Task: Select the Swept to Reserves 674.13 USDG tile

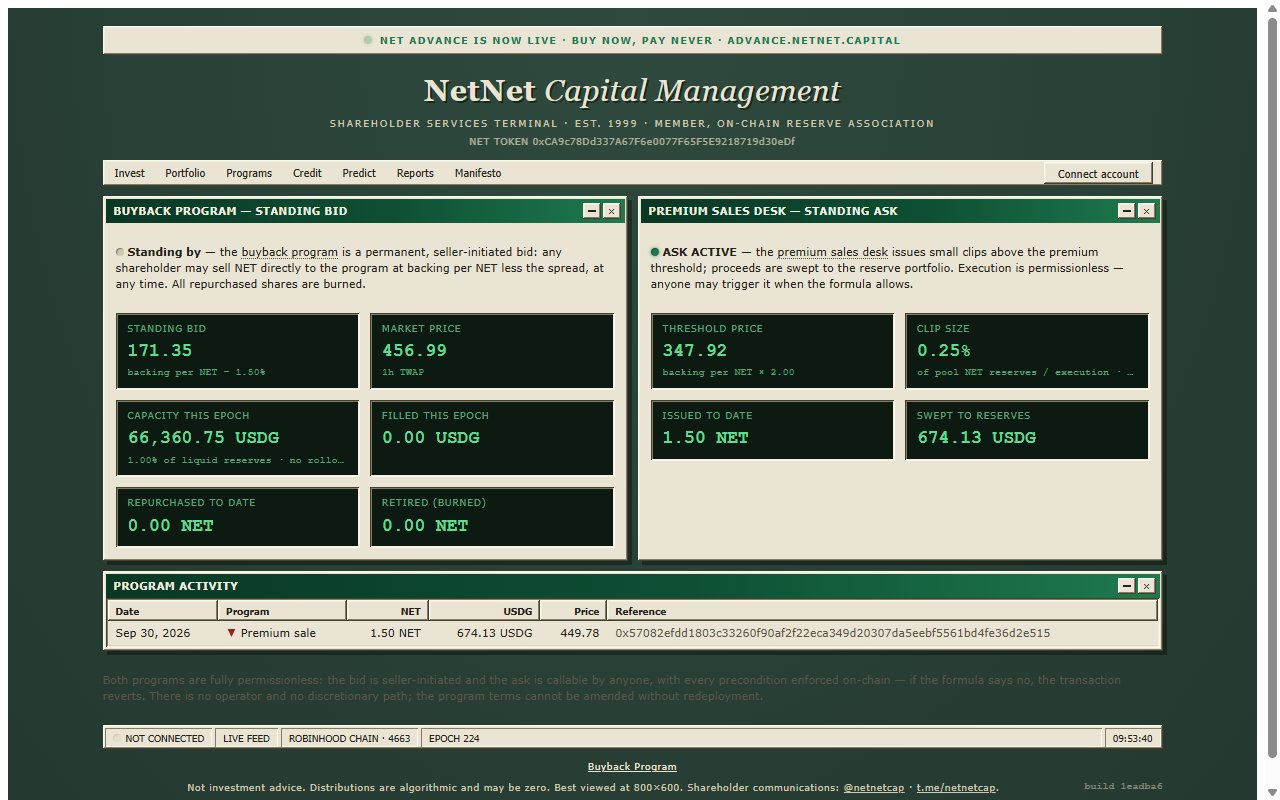Action: (1027, 430)
